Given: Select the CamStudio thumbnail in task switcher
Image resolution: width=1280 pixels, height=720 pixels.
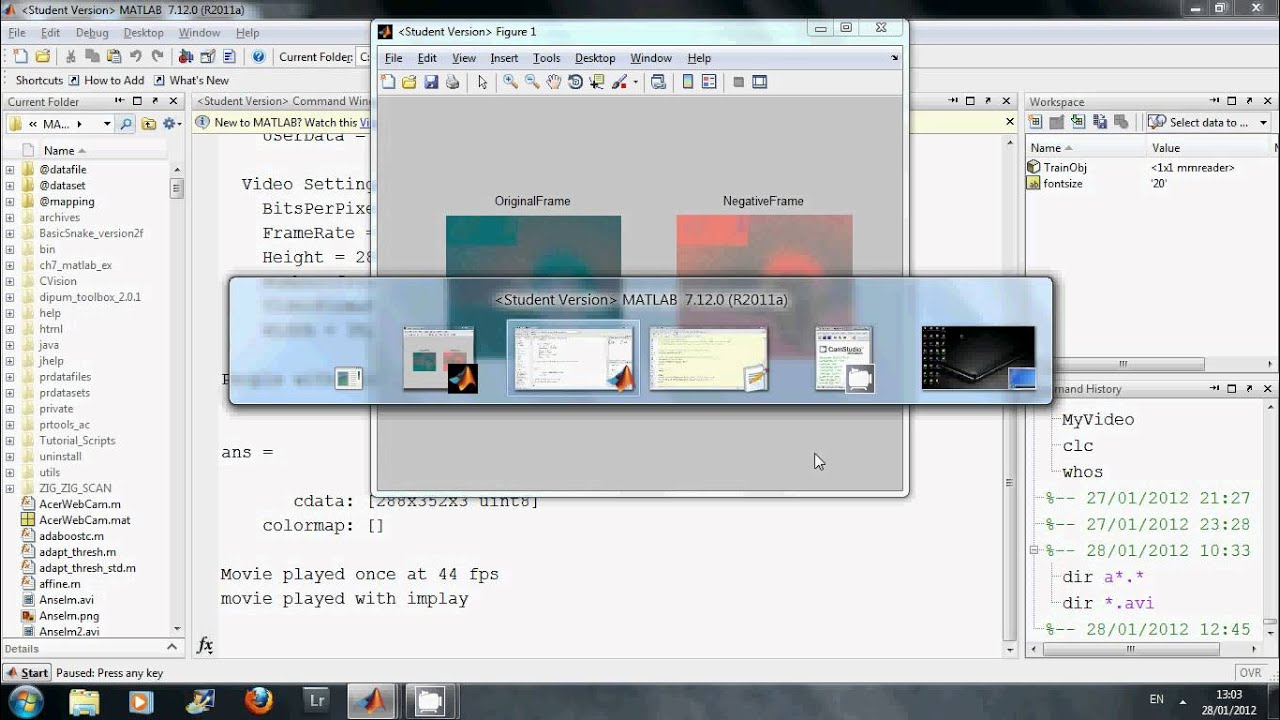Looking at the screenshot, I should point(844,358).
